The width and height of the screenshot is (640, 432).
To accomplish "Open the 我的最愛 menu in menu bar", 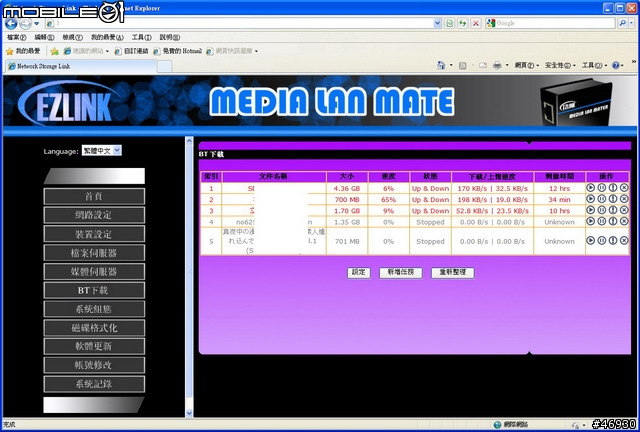I will tap(107, 37).
